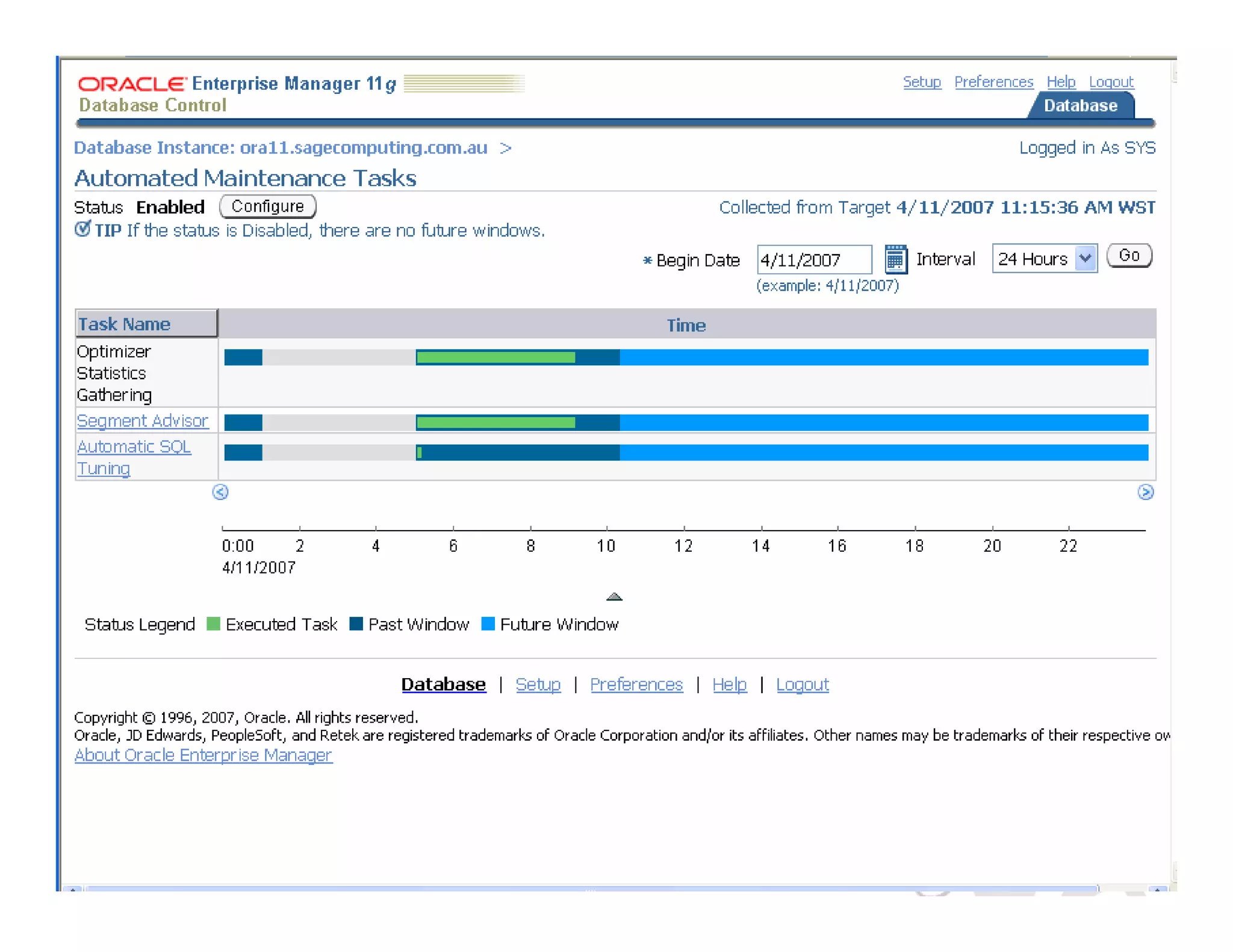The height and width of the screenshot is (952, 1233).
Task: Click the Optimizer Statistics Gathering executed green bar
Action: pos(495,357)
